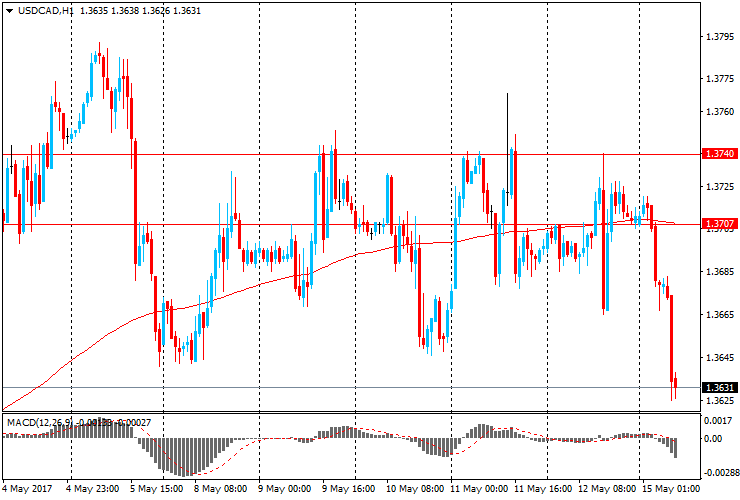Screen dimensions: 740x500
Task: Click the 1.3625 price axis value
Action: (x=720, y=400)
